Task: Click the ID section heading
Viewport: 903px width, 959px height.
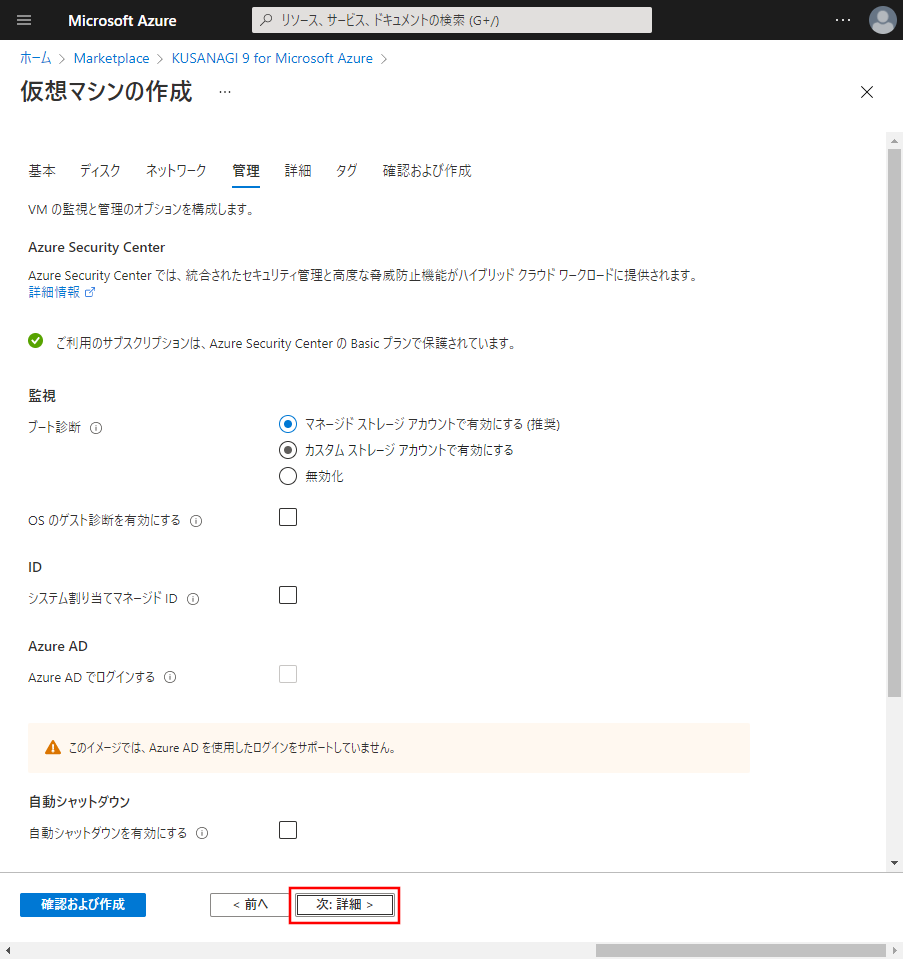Action: [x=35, y=567]
